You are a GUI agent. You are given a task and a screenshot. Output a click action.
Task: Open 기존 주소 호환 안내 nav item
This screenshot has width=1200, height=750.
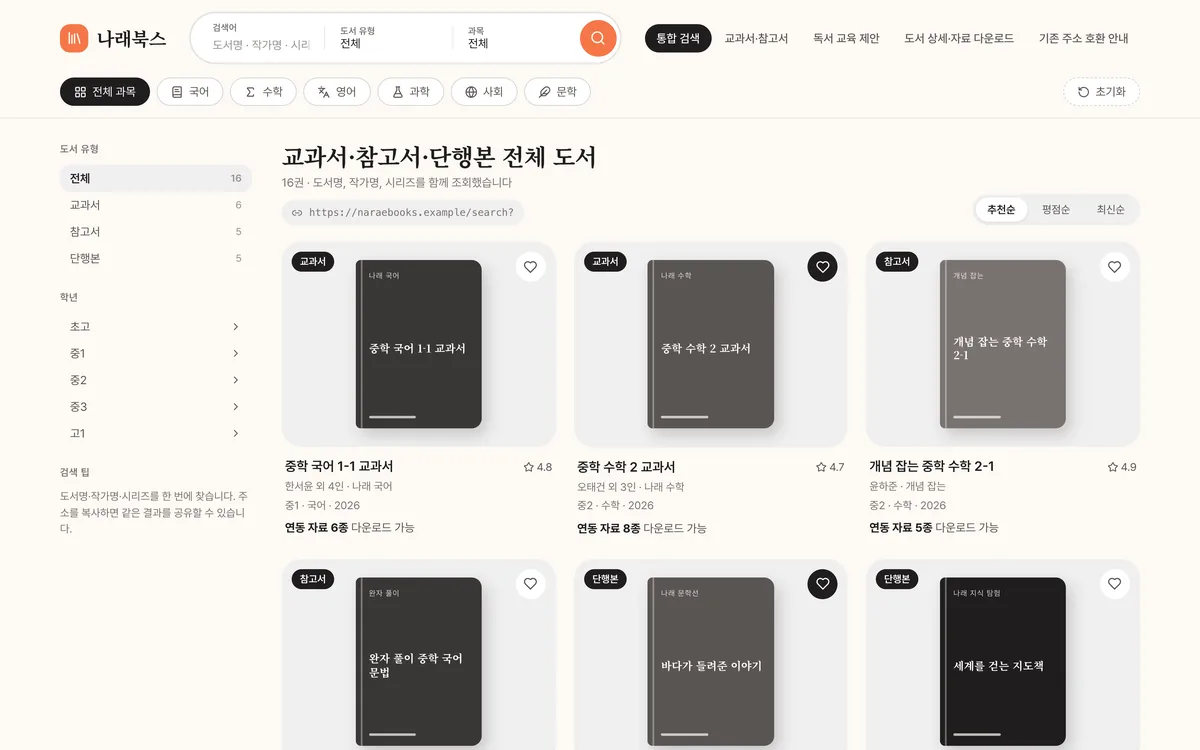pyautogui.click(x=1083, y=38)
